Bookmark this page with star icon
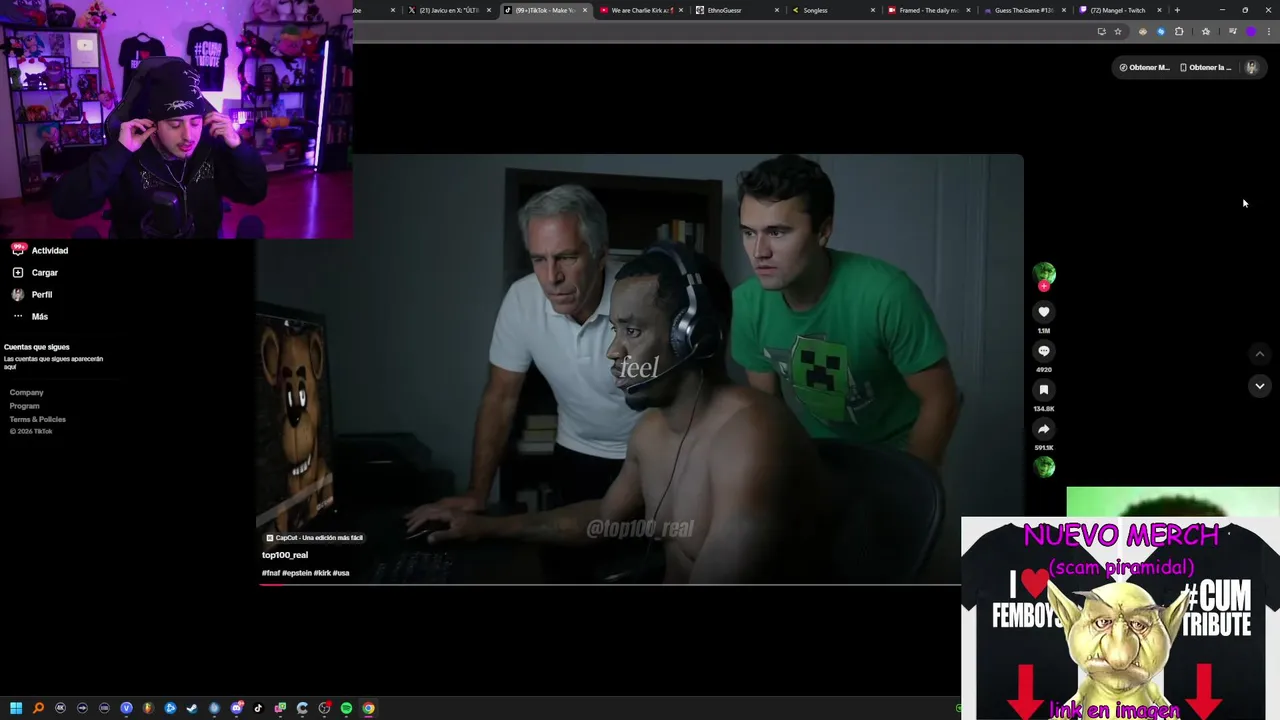 1118,31
